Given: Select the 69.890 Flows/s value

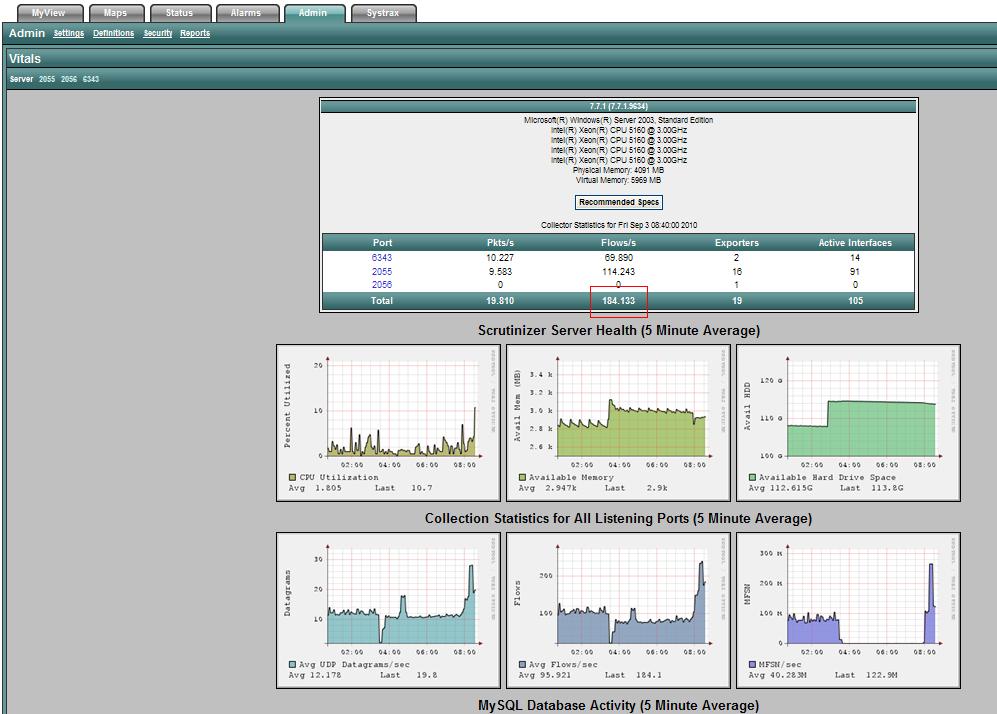Looking at the screenshot, I should click(619, 257).
